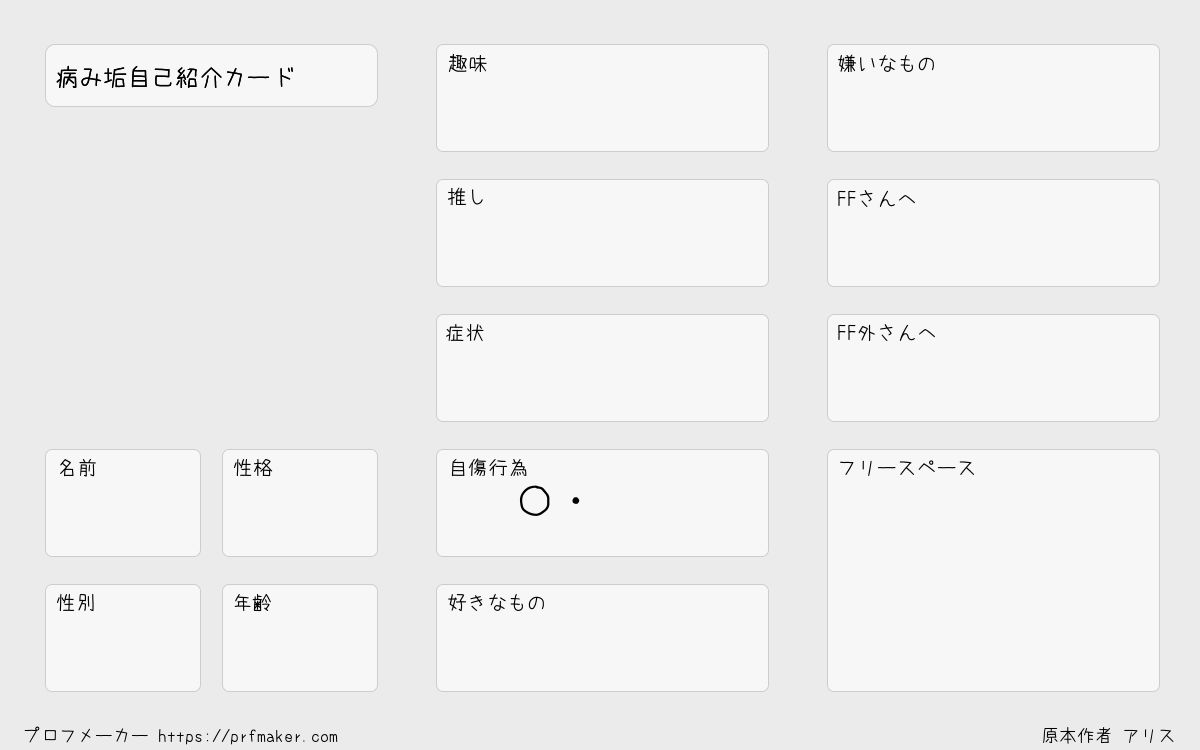The image size is (1200, 750).
Task: Click the 好きなもの text box
Action: [x=602, y=638]
